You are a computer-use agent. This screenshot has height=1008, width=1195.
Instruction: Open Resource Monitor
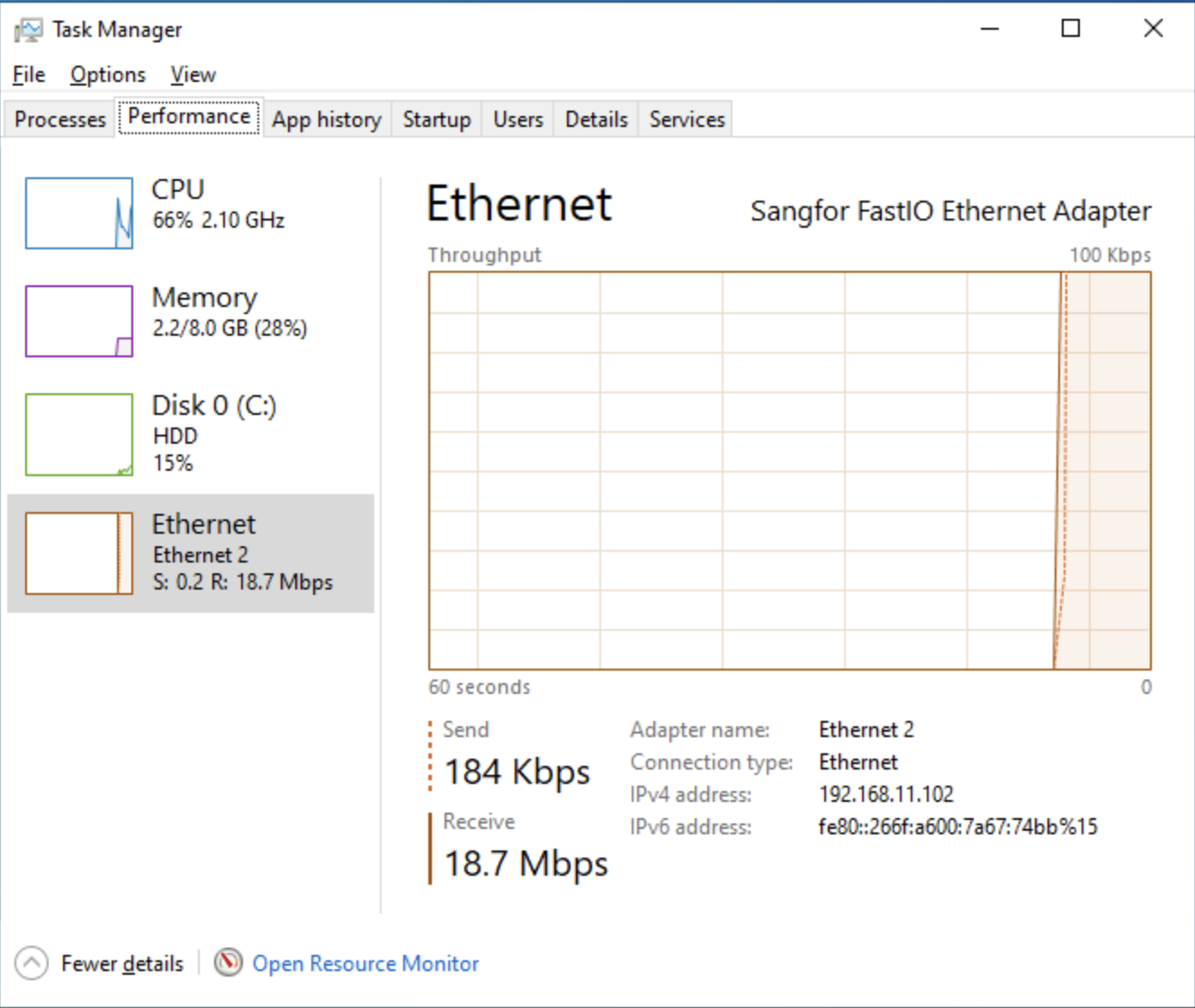click(x=365, y=962)
